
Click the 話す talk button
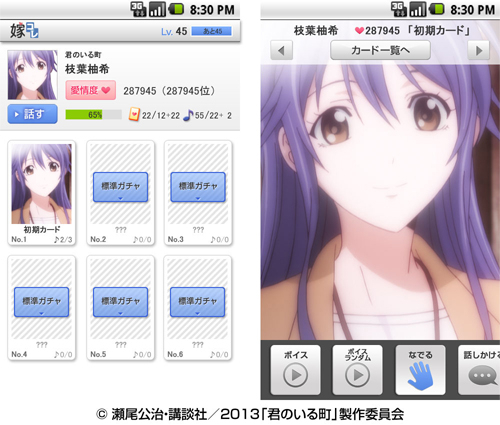pos(32,114)
